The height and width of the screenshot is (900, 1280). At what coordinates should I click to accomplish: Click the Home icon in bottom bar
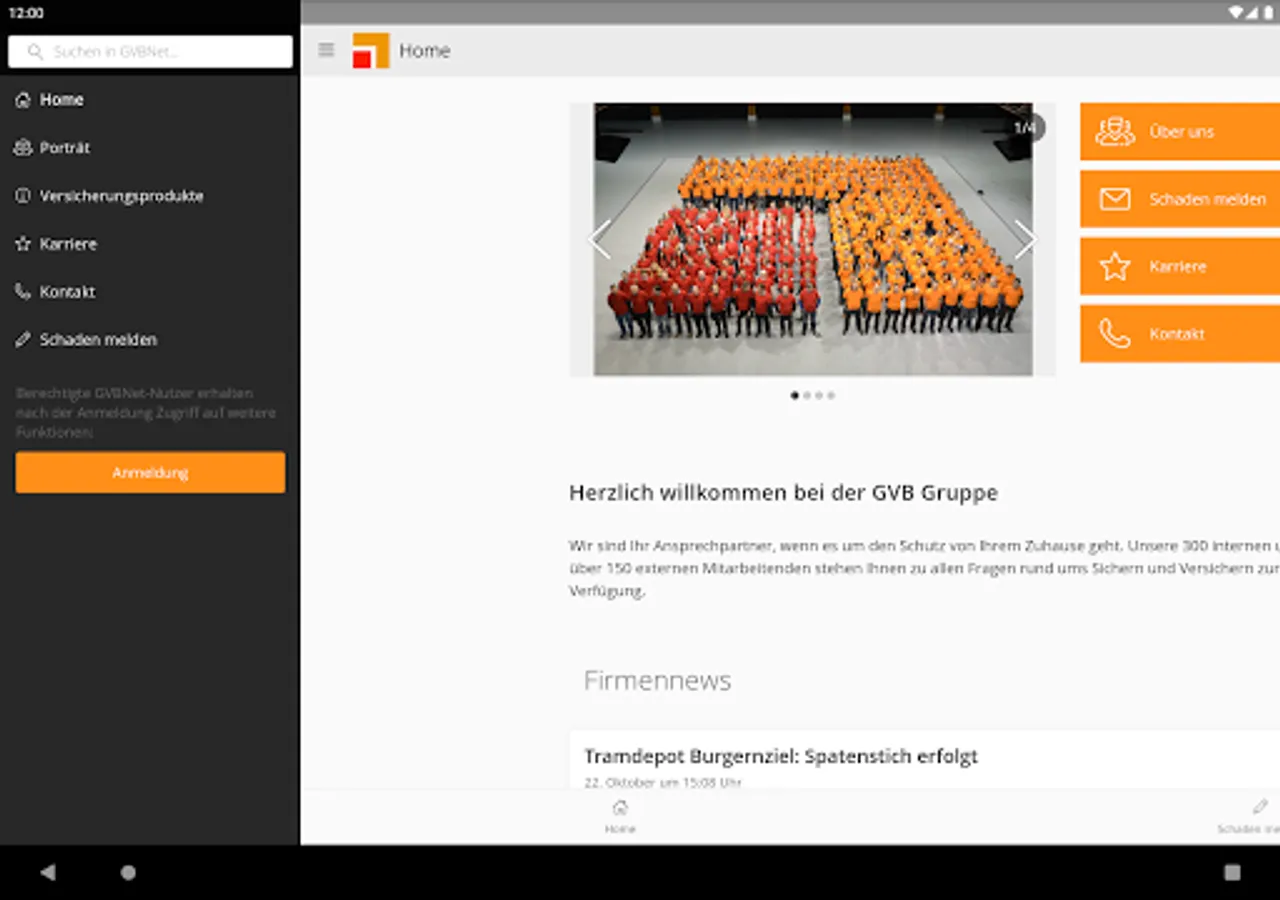pyautogui.click(x=620, y=808)
